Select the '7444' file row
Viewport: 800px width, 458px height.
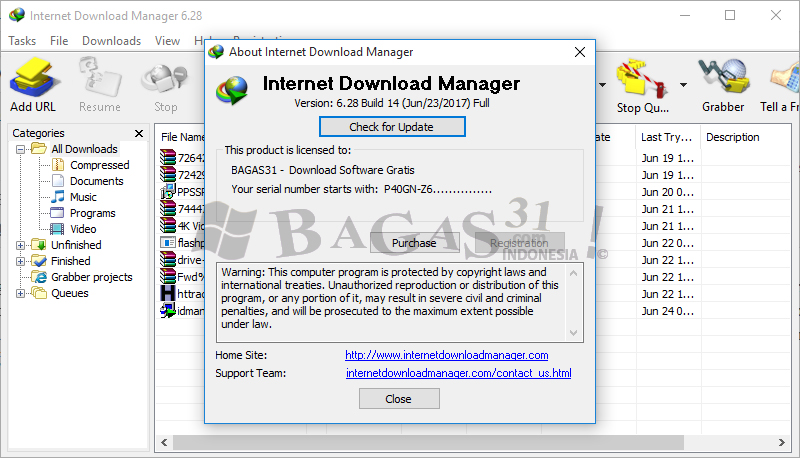pyautogui.click(x=182, y=209)
